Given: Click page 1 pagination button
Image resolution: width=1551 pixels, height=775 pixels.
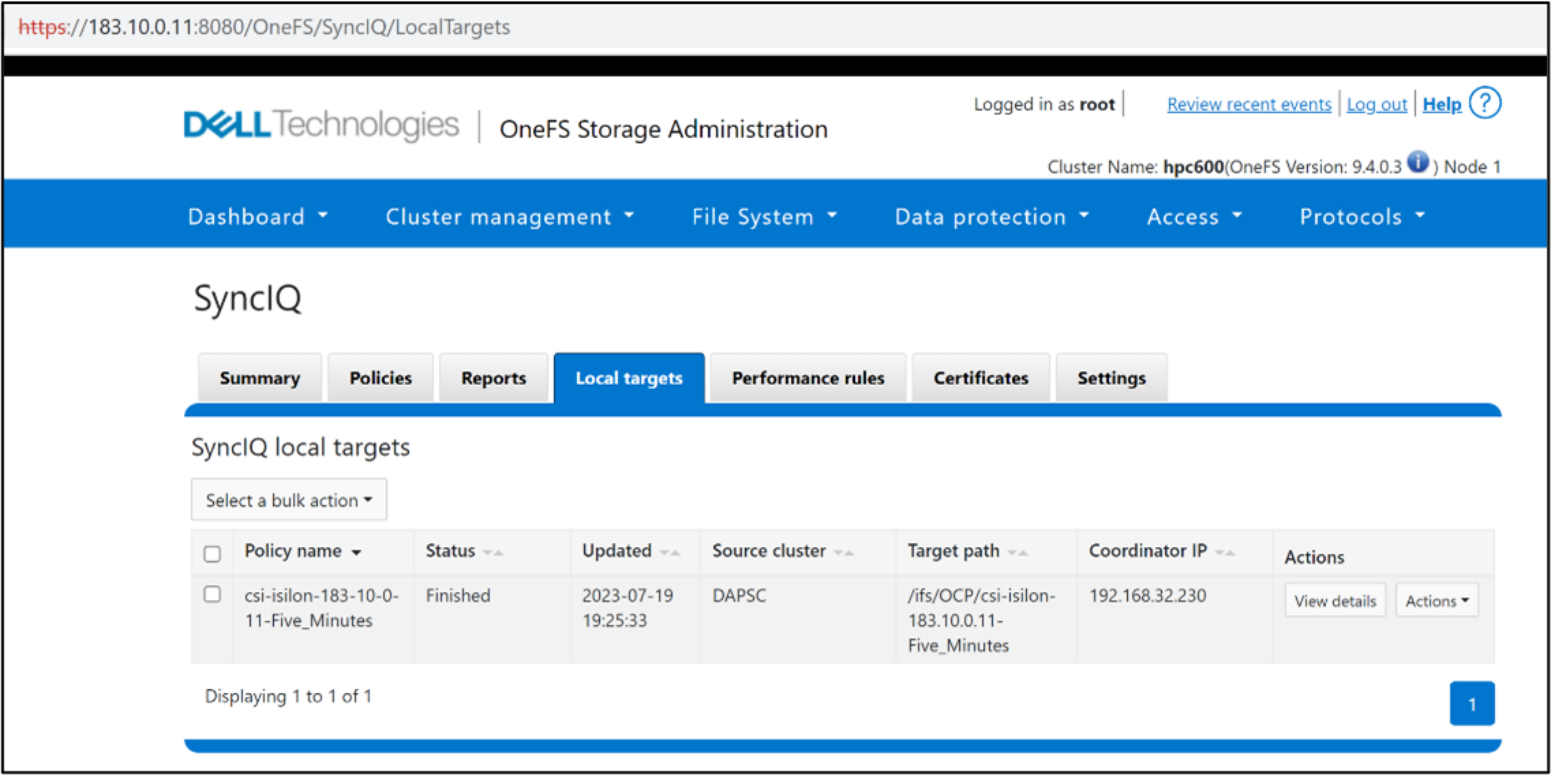Looking at the screenshot, I should click(x=1472, y=704).
